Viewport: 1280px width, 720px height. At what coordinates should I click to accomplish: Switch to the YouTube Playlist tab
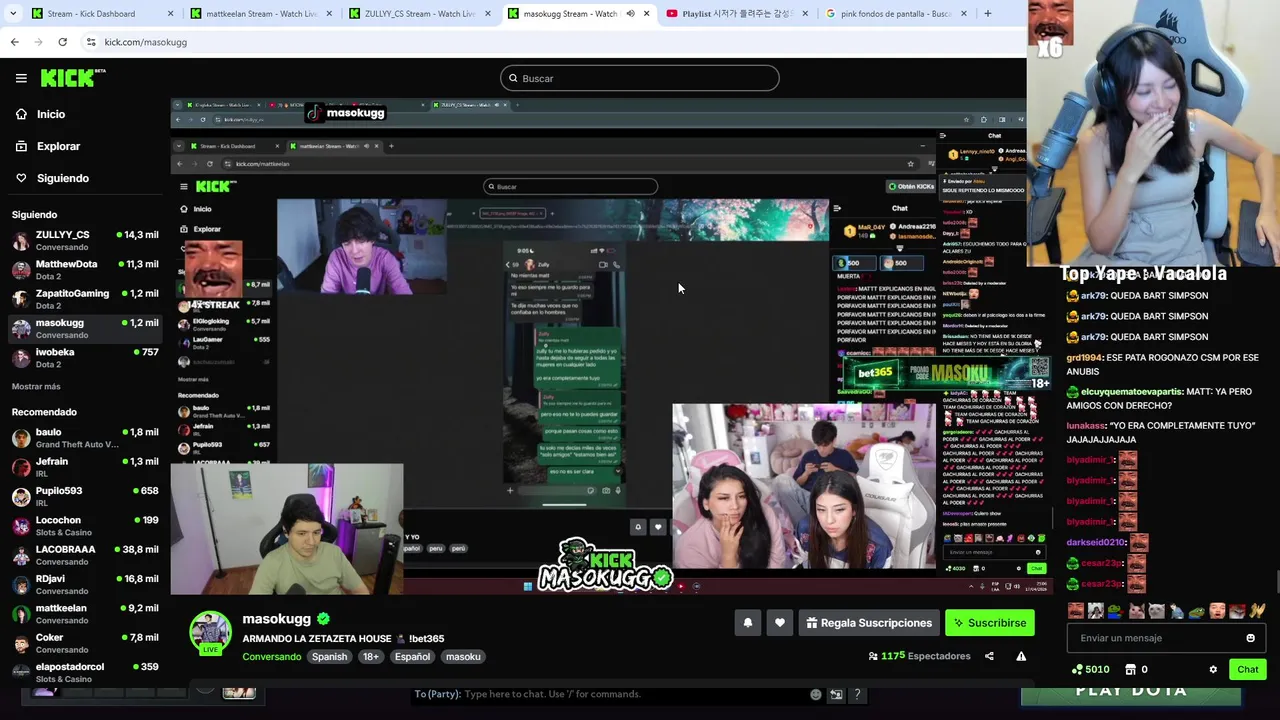(738, 14)
